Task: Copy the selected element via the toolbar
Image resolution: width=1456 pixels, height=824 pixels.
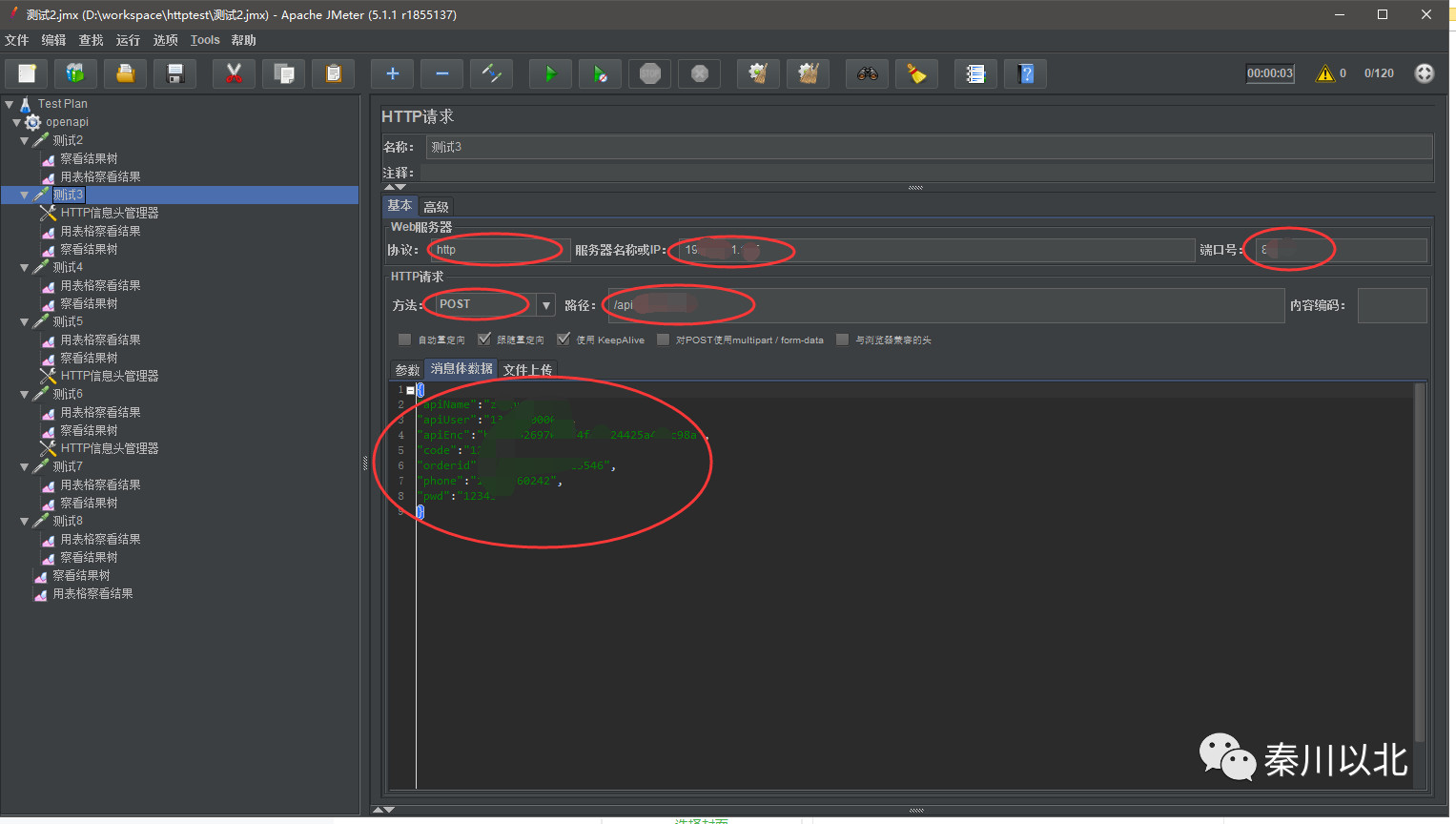Action: pyautogui.click(x=283, y=73)
